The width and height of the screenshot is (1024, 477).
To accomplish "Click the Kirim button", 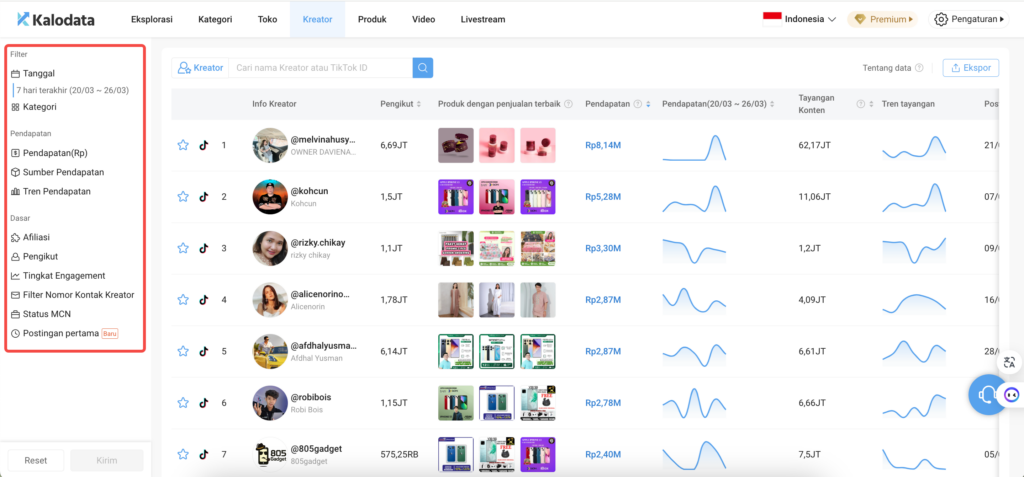I will 106,460.
